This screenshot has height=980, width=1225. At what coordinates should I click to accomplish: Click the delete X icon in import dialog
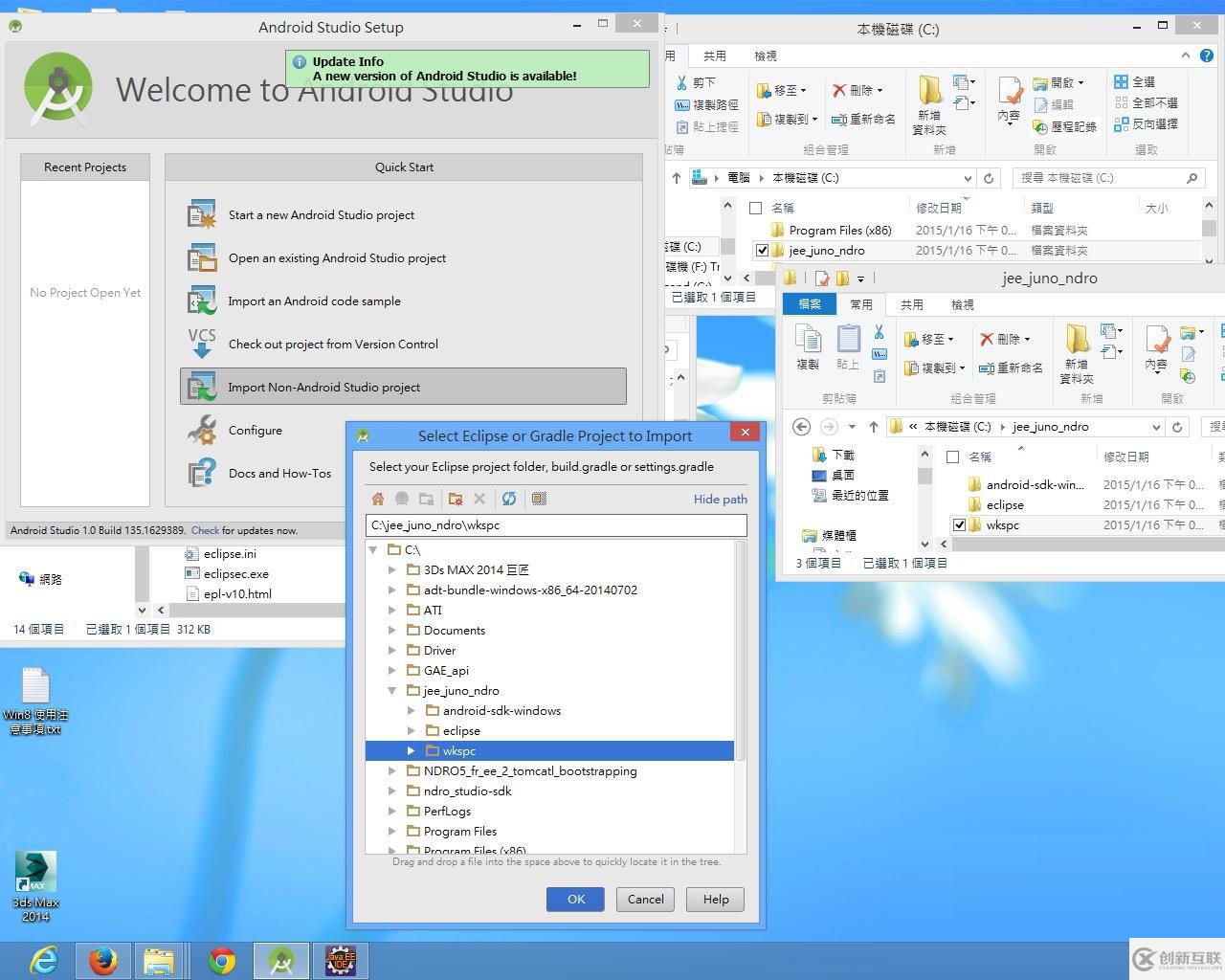click(x=479, y=499)
